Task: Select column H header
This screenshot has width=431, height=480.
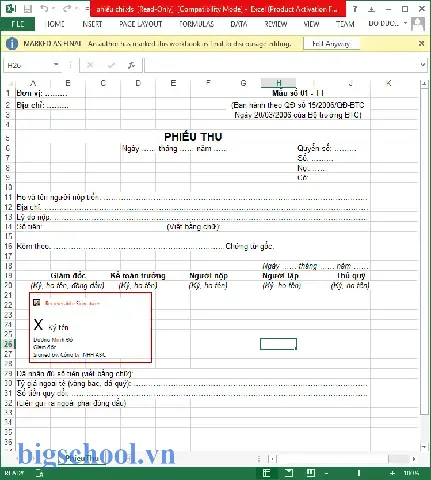Action: [278, 83]
